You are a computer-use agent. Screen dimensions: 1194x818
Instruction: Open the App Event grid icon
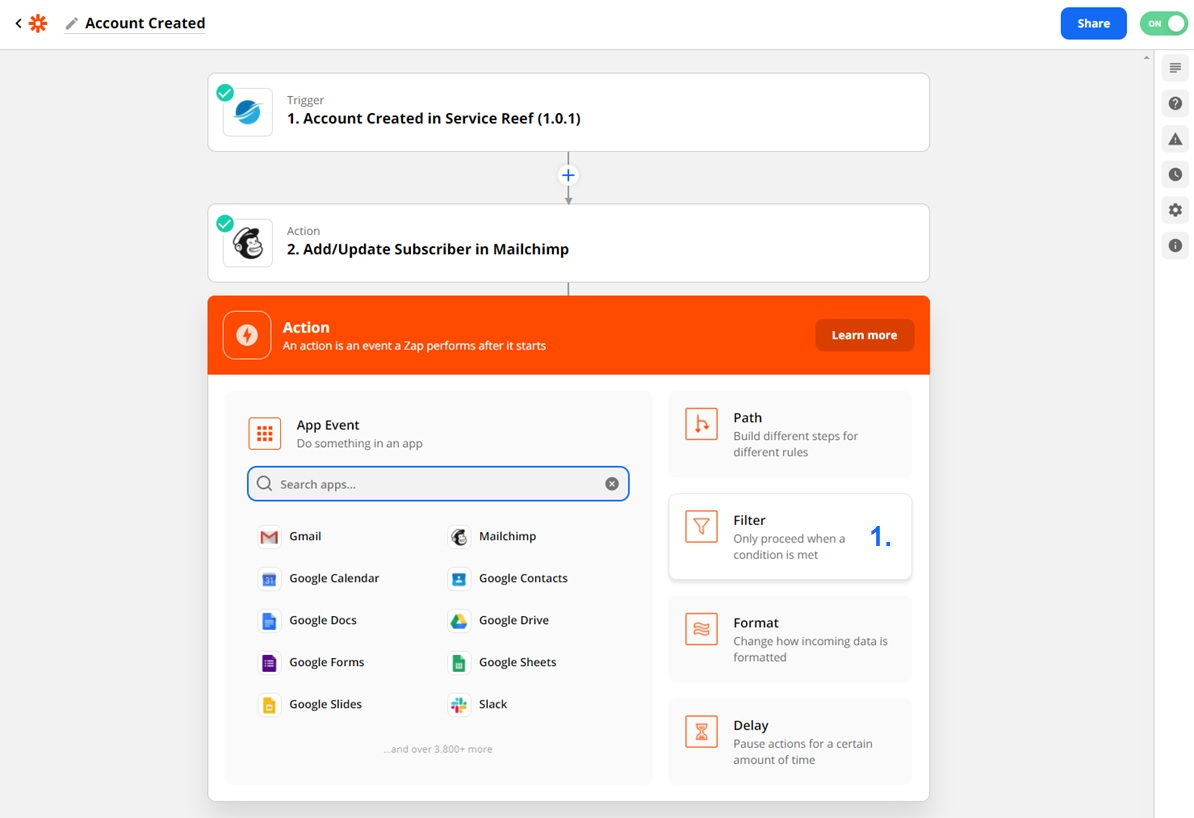pyautogui.click(x=264, y=433)
